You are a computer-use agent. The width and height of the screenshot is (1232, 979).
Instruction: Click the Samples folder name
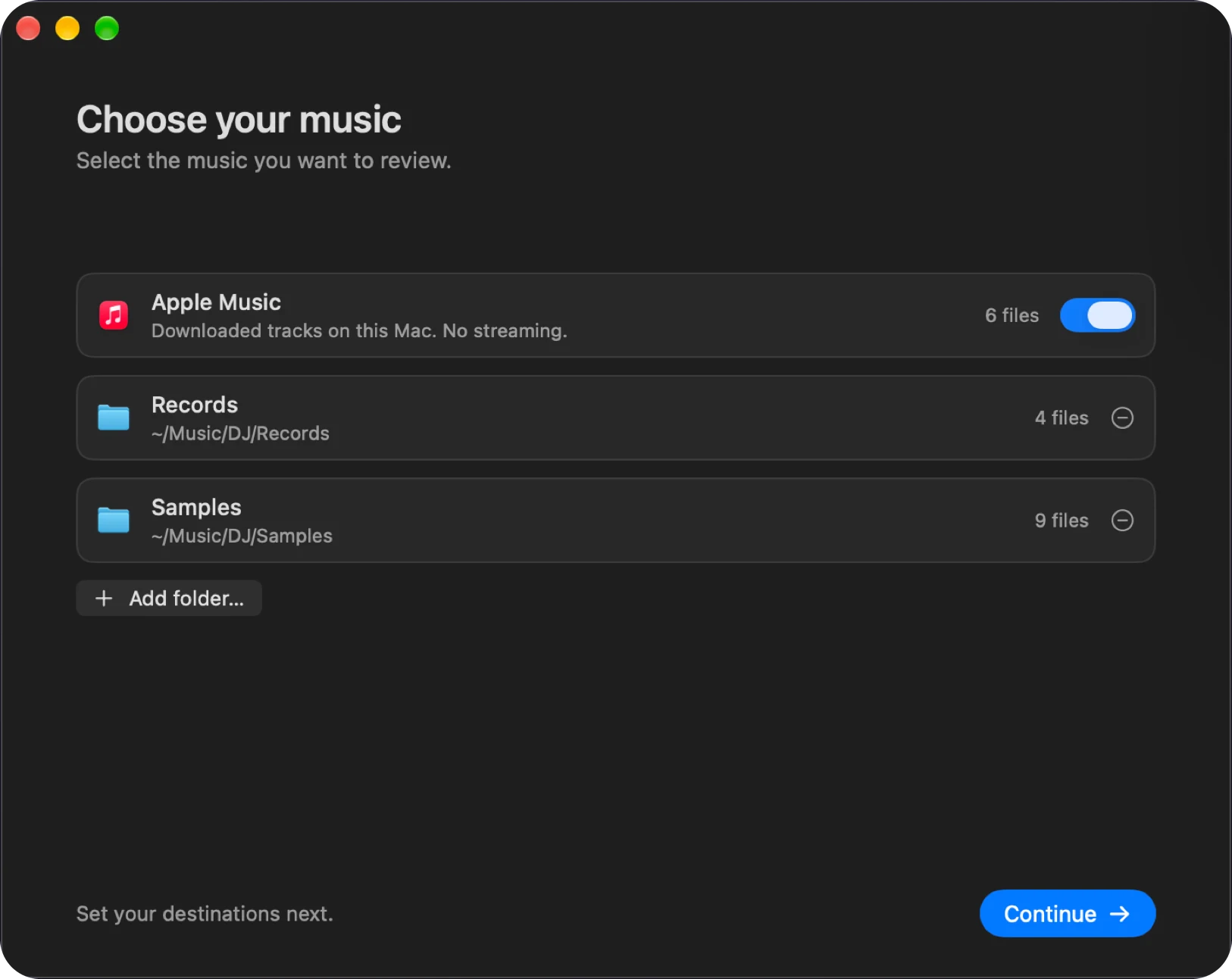[x=196, y=508]
